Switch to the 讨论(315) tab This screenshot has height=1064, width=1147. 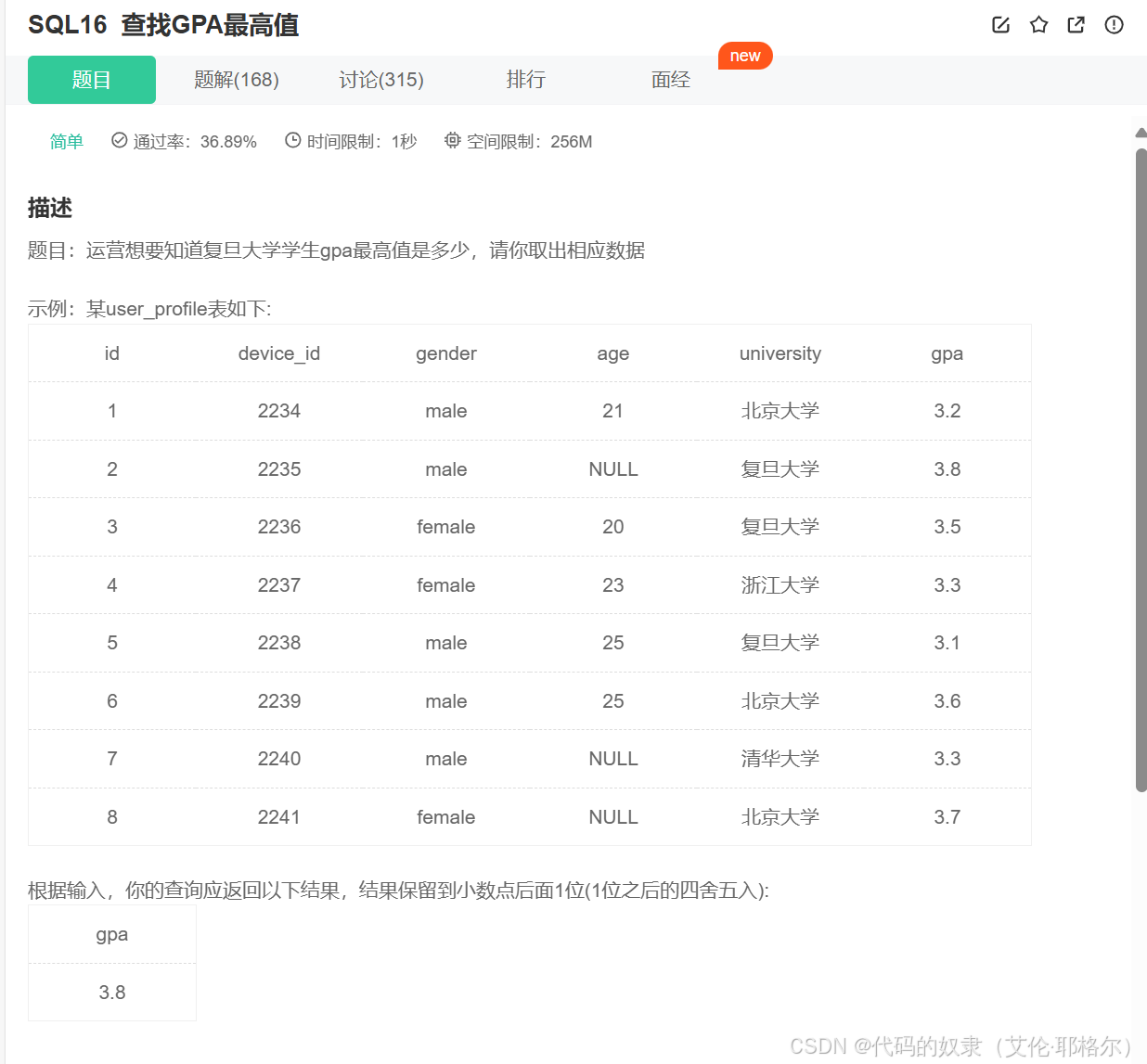pyautogui.click(x=381, y=80)
